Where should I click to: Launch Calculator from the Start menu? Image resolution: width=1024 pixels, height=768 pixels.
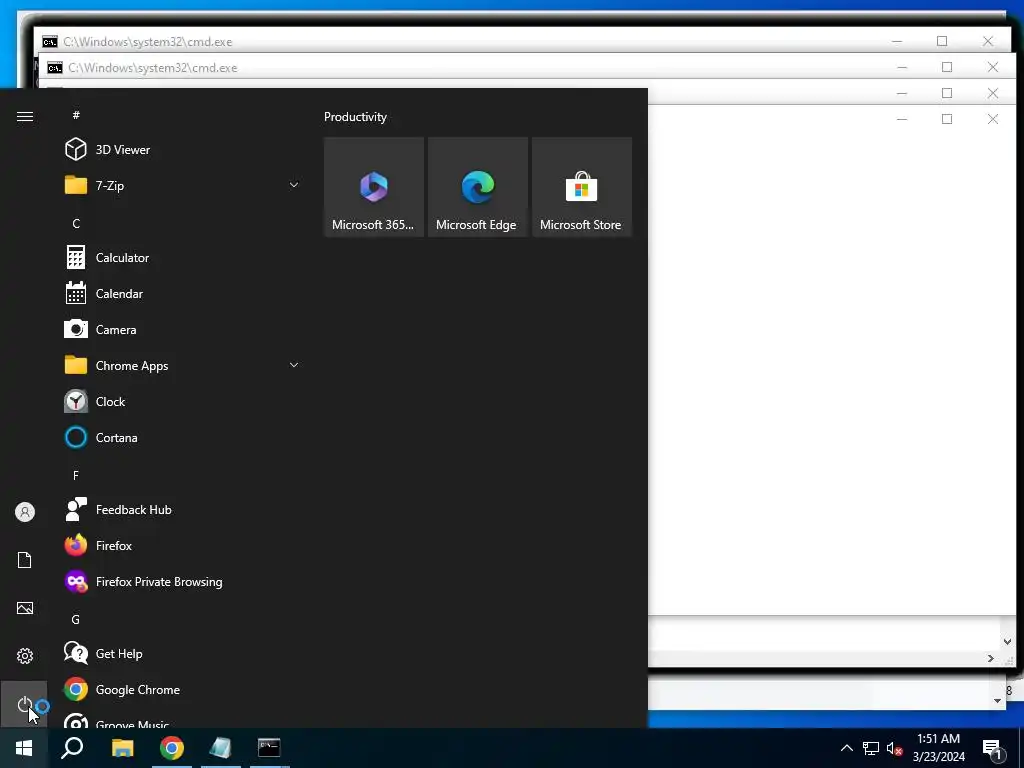tap(183, 257)
